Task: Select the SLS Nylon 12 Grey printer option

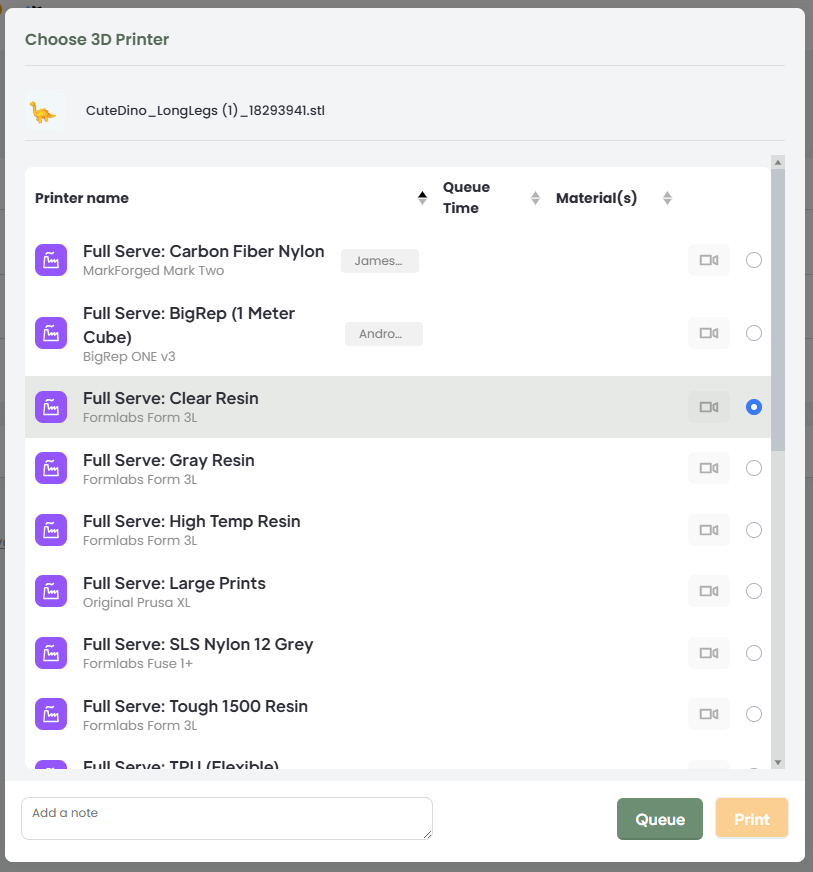Action: [754, 653]
